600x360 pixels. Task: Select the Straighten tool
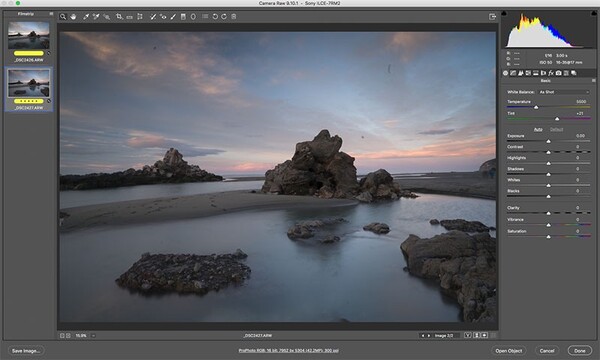(x=129, y=17)
